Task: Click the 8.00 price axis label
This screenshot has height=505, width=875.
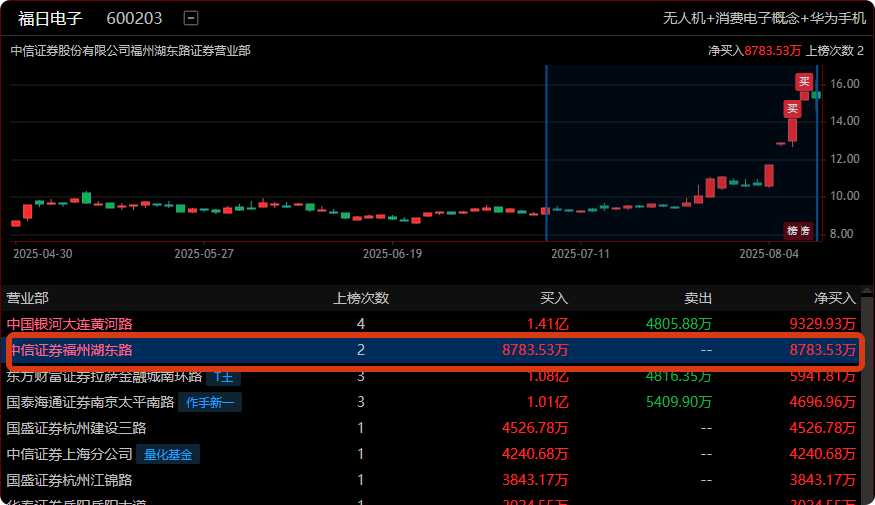Action: click(842, 234)
